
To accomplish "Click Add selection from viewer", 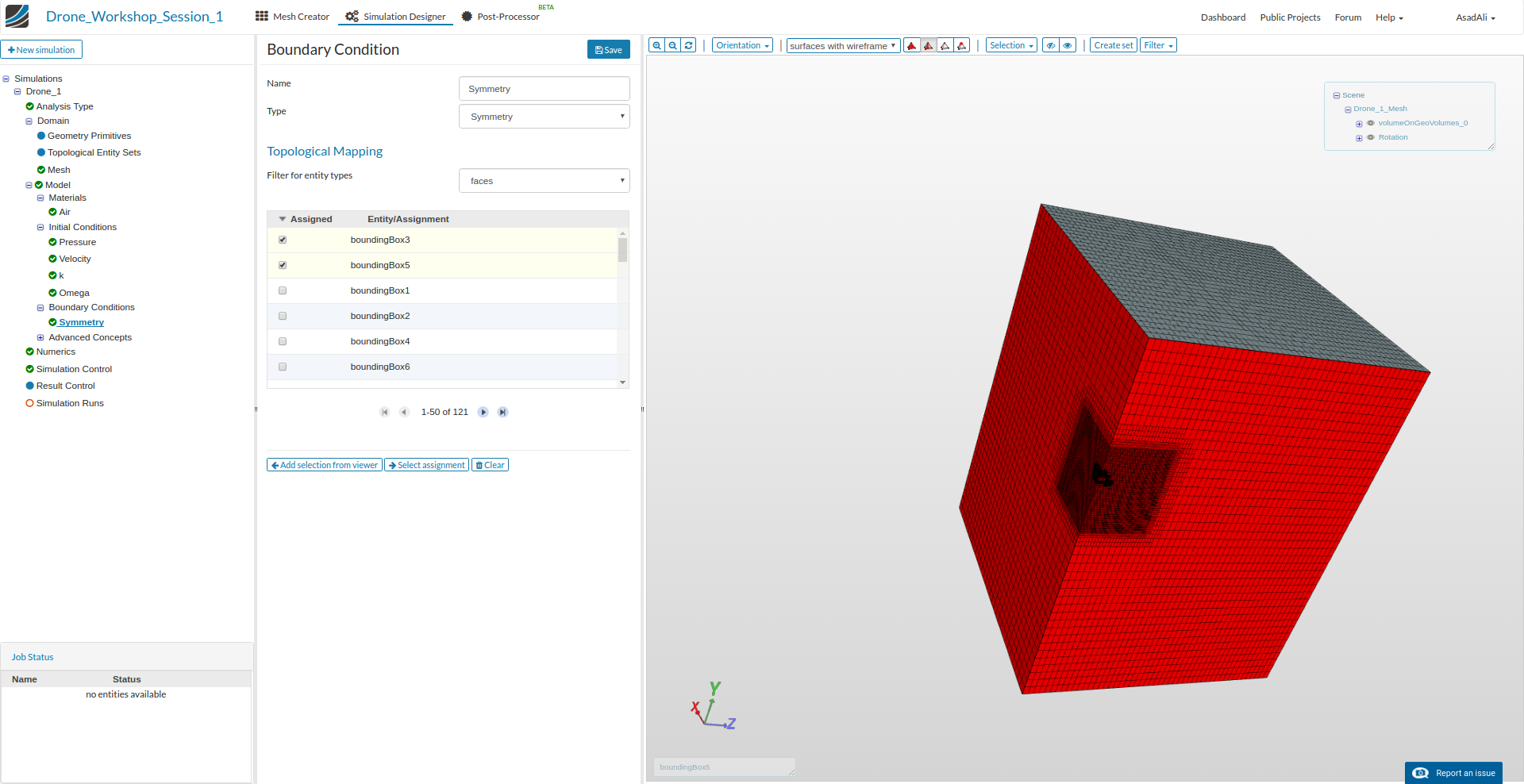I will pyautogui.click(x=325, y=465).
